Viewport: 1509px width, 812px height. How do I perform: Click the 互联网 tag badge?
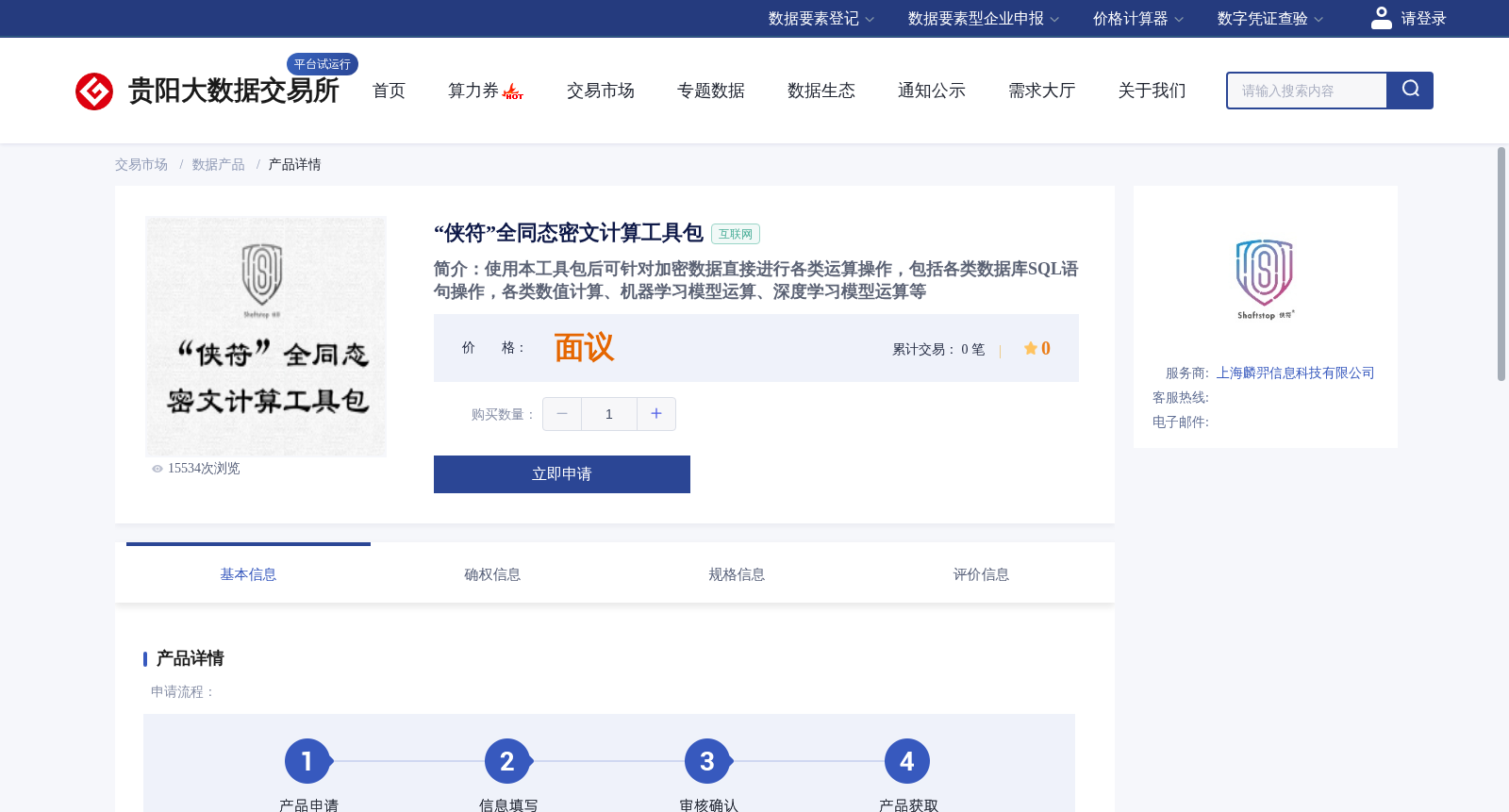(736, 234)
